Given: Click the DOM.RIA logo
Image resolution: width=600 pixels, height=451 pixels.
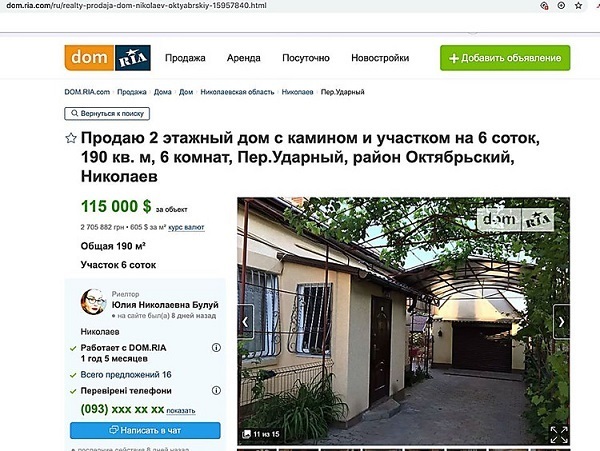Looking at the screenshot, I should (108, 58).
